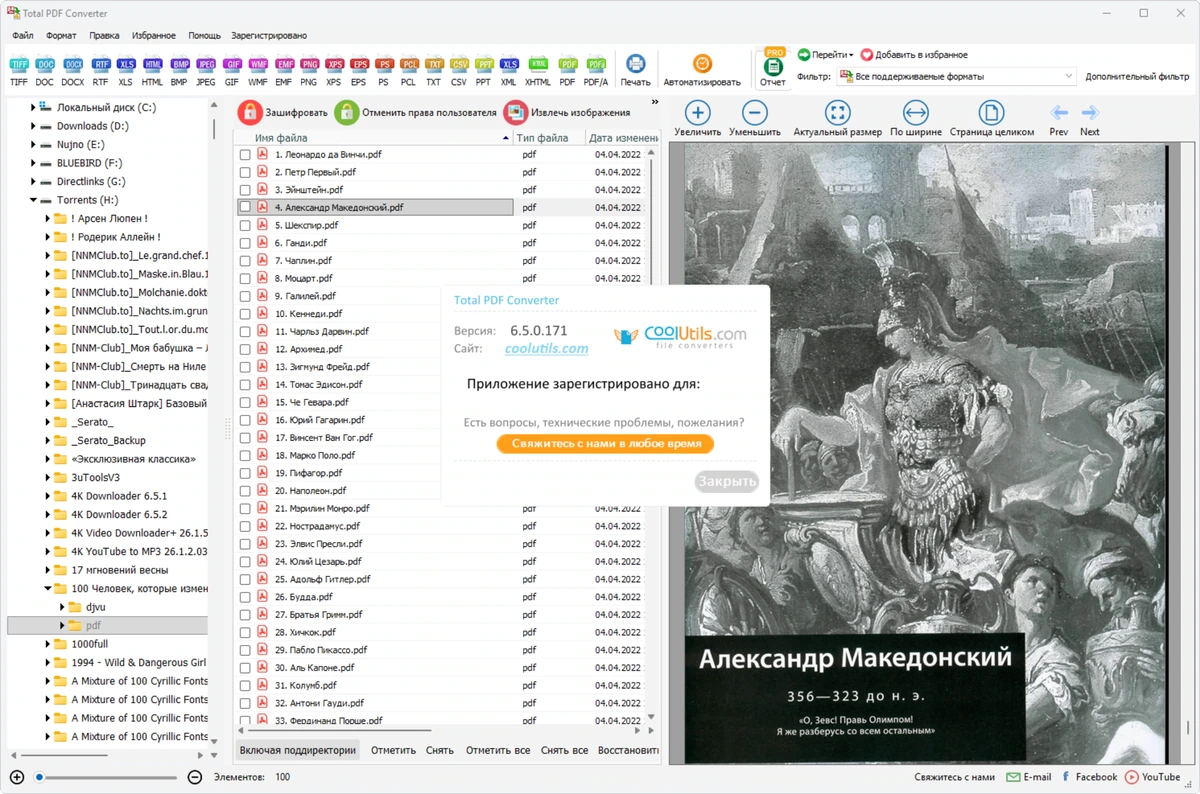Open the Формат menu

(61, 35)
